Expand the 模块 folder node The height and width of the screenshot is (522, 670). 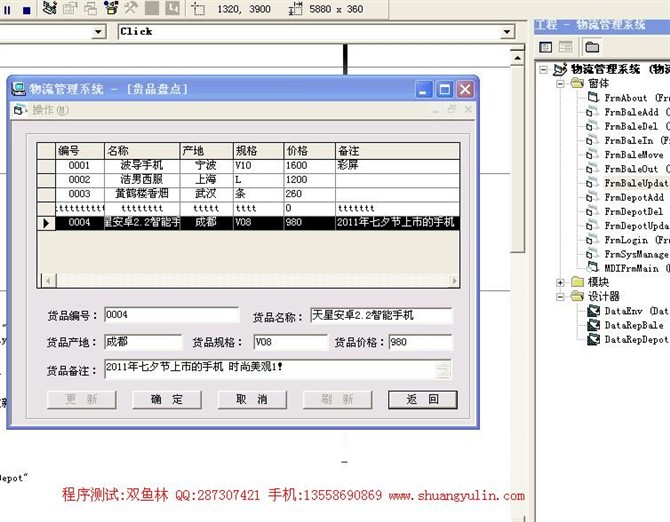pos(560,282)
